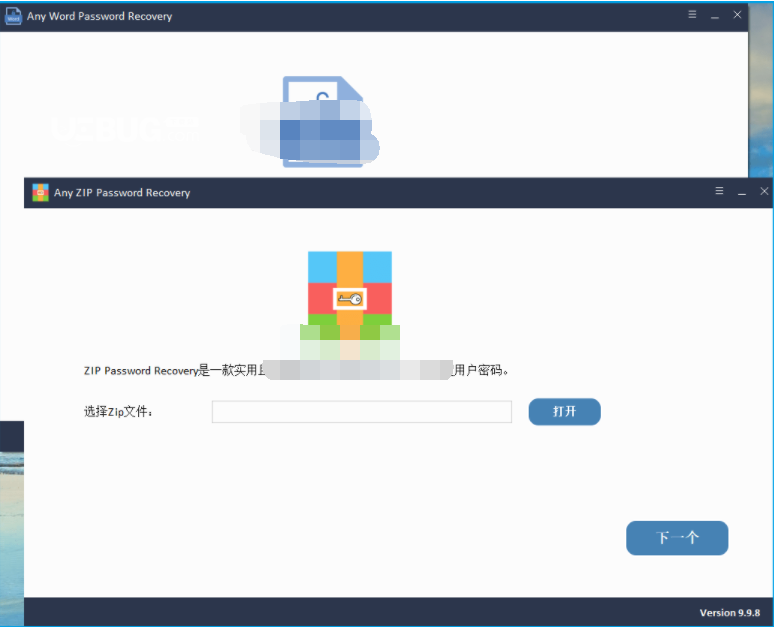This screenshot has width=774, height=627.
Task: Click the Any Word Password Recovery title text
Action: pos(100,16)
